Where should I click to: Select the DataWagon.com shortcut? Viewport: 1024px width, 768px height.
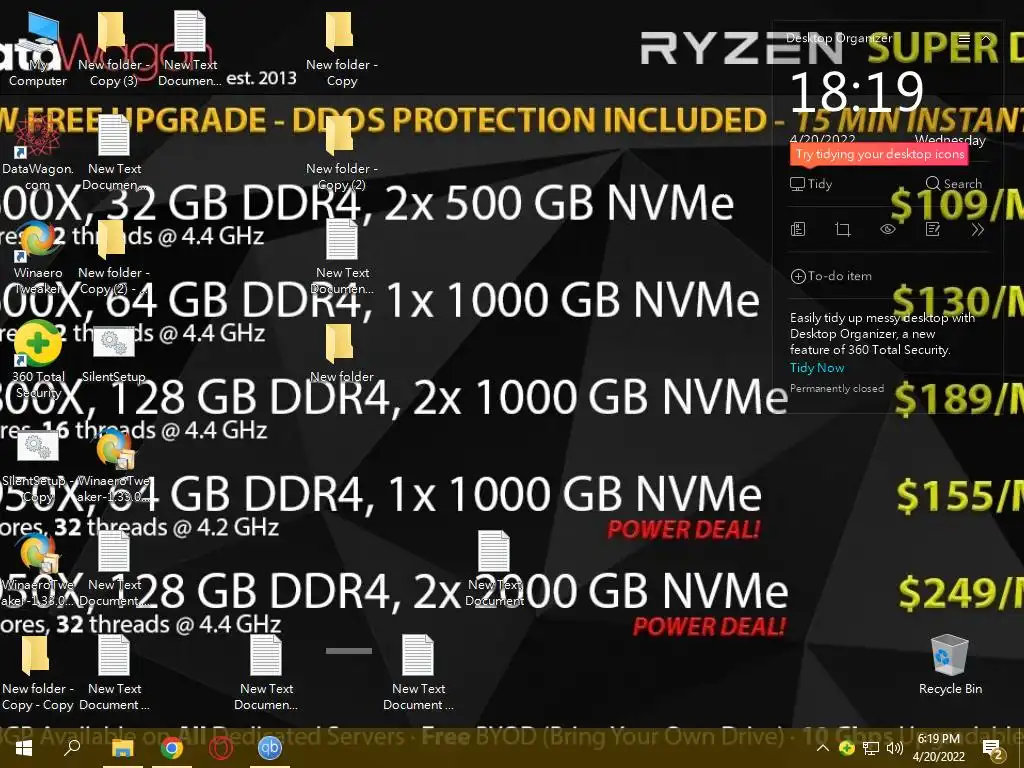[x=37, y=154]
